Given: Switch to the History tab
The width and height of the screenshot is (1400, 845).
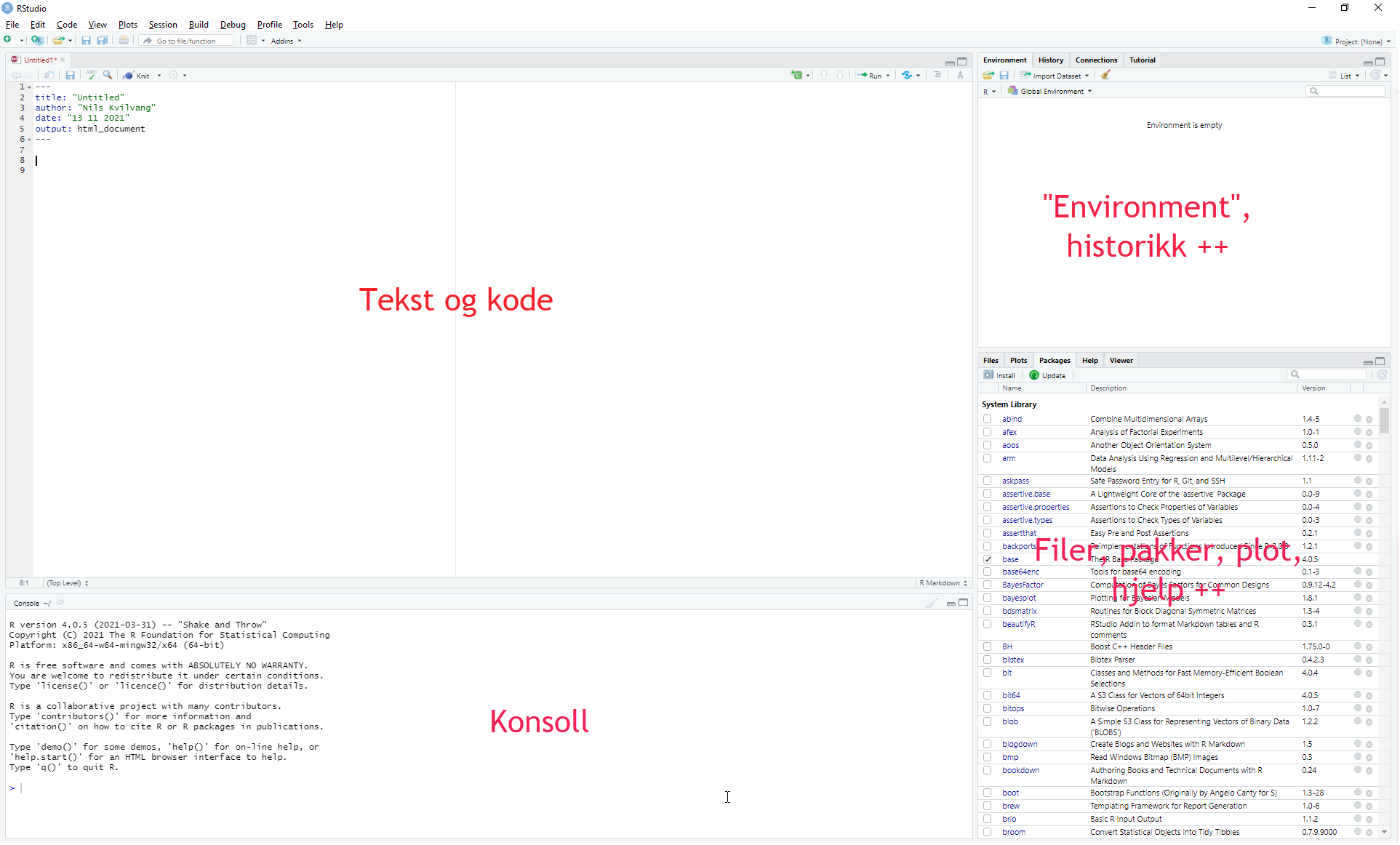Looking at the screenshot, I should [x=1050, y=60].
